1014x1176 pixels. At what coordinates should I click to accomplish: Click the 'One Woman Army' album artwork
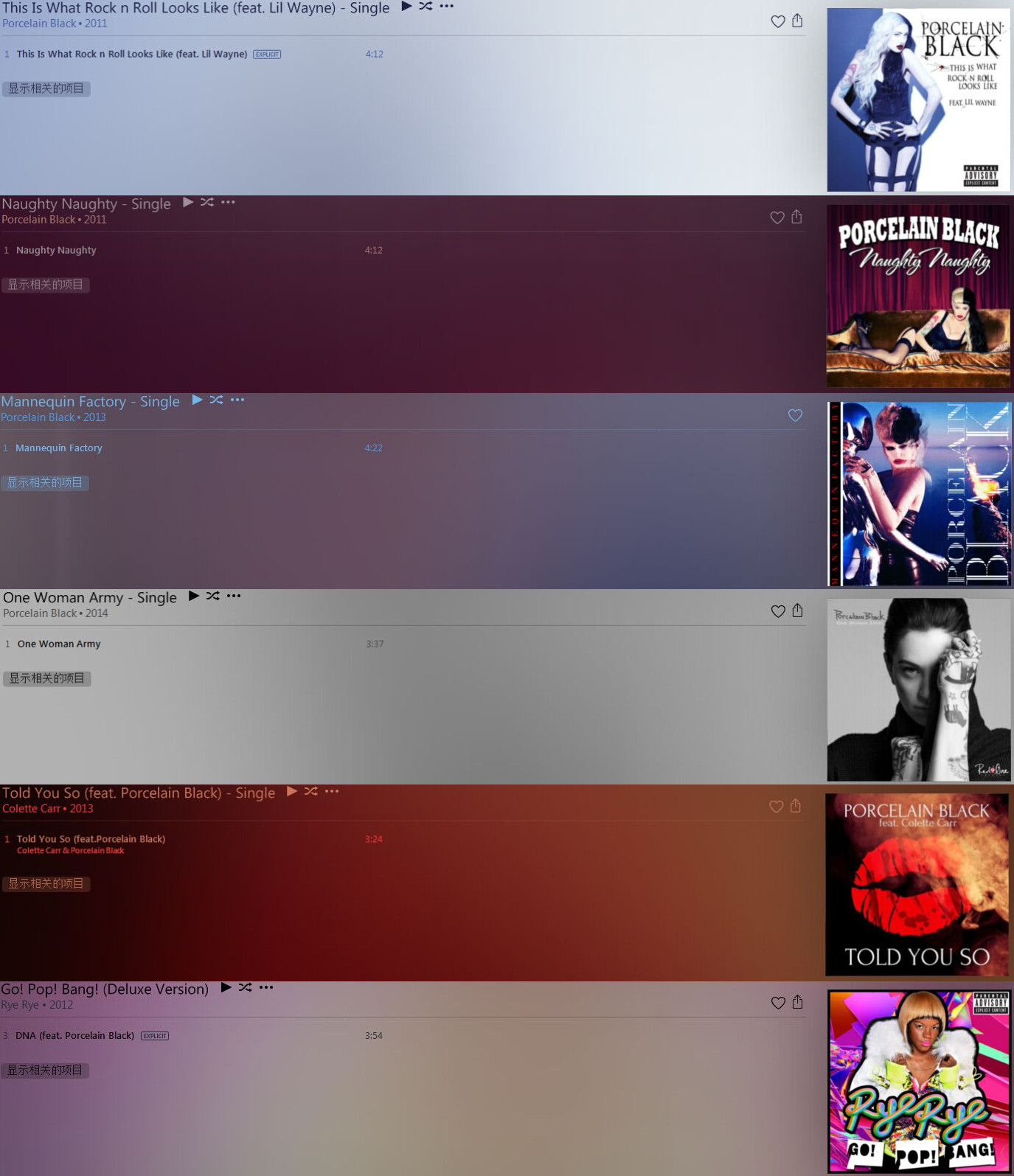click(919, 689)
